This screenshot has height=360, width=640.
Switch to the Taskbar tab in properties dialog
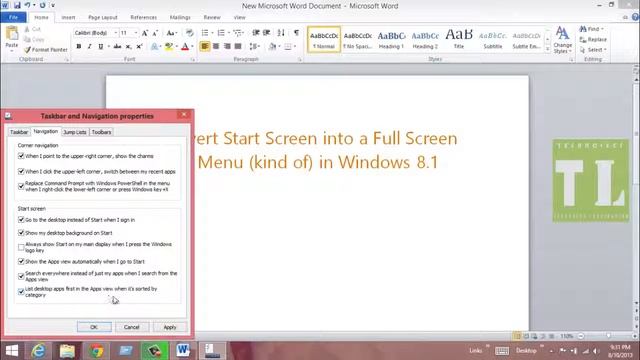coord(19,132)
